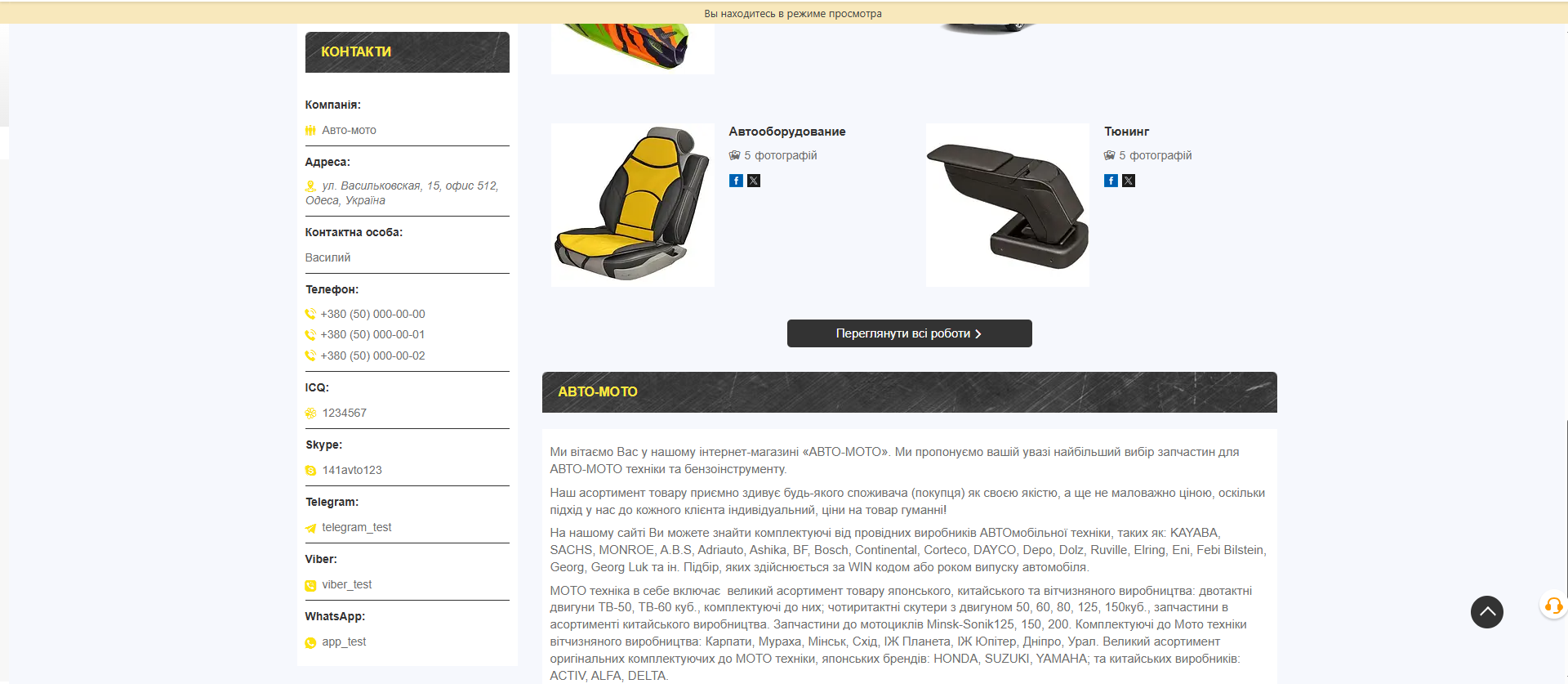Open the Автооборудование album title
The image size is (1568, 684).
(x=787, y=132)
